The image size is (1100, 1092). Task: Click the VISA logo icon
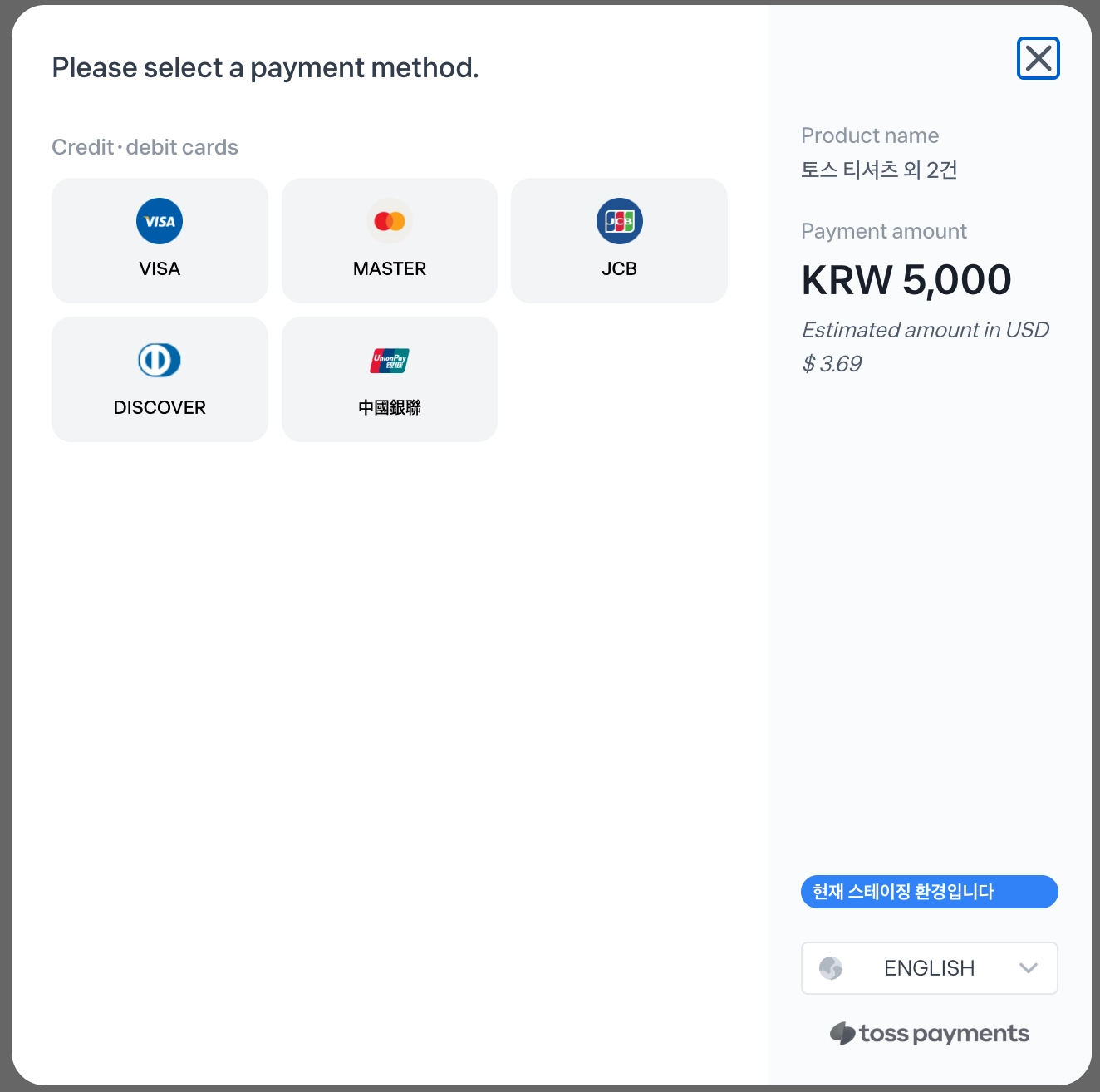tap(160, 221)
